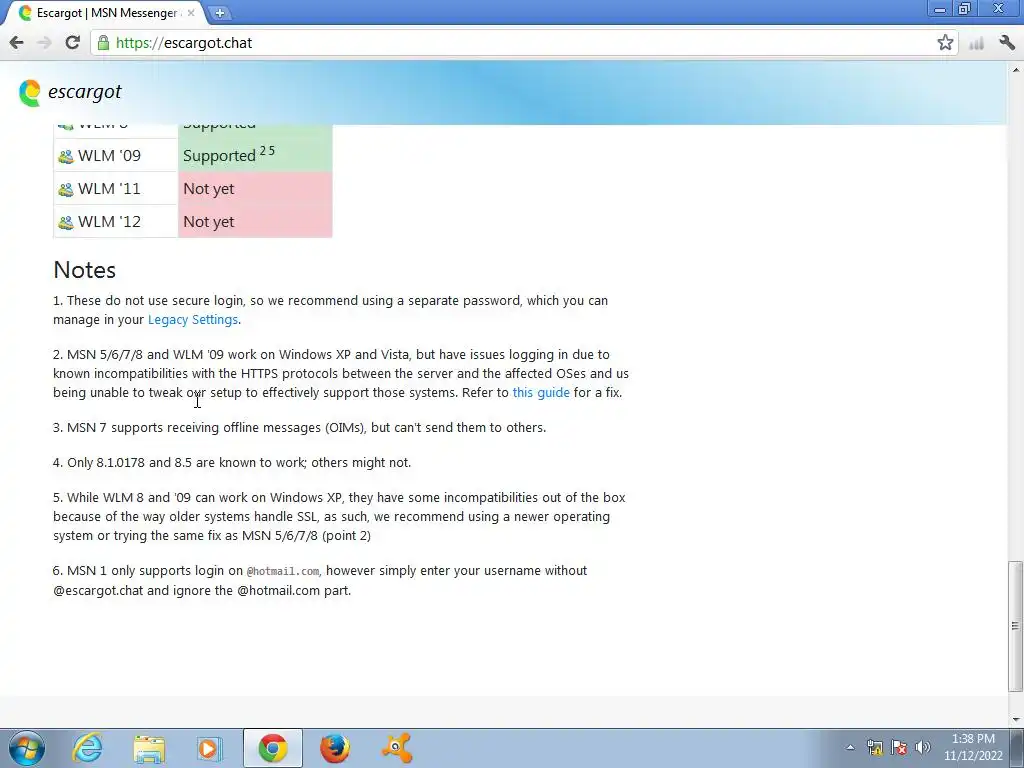Click note 4 about 8.1.0178 and 8.5
The height and width of the screenshot is (768, 1024).
[232, 462]
